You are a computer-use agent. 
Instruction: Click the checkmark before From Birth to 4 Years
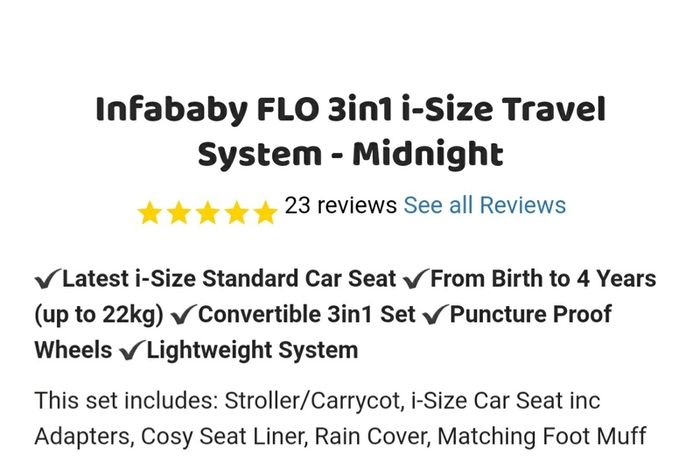[416, 279]
